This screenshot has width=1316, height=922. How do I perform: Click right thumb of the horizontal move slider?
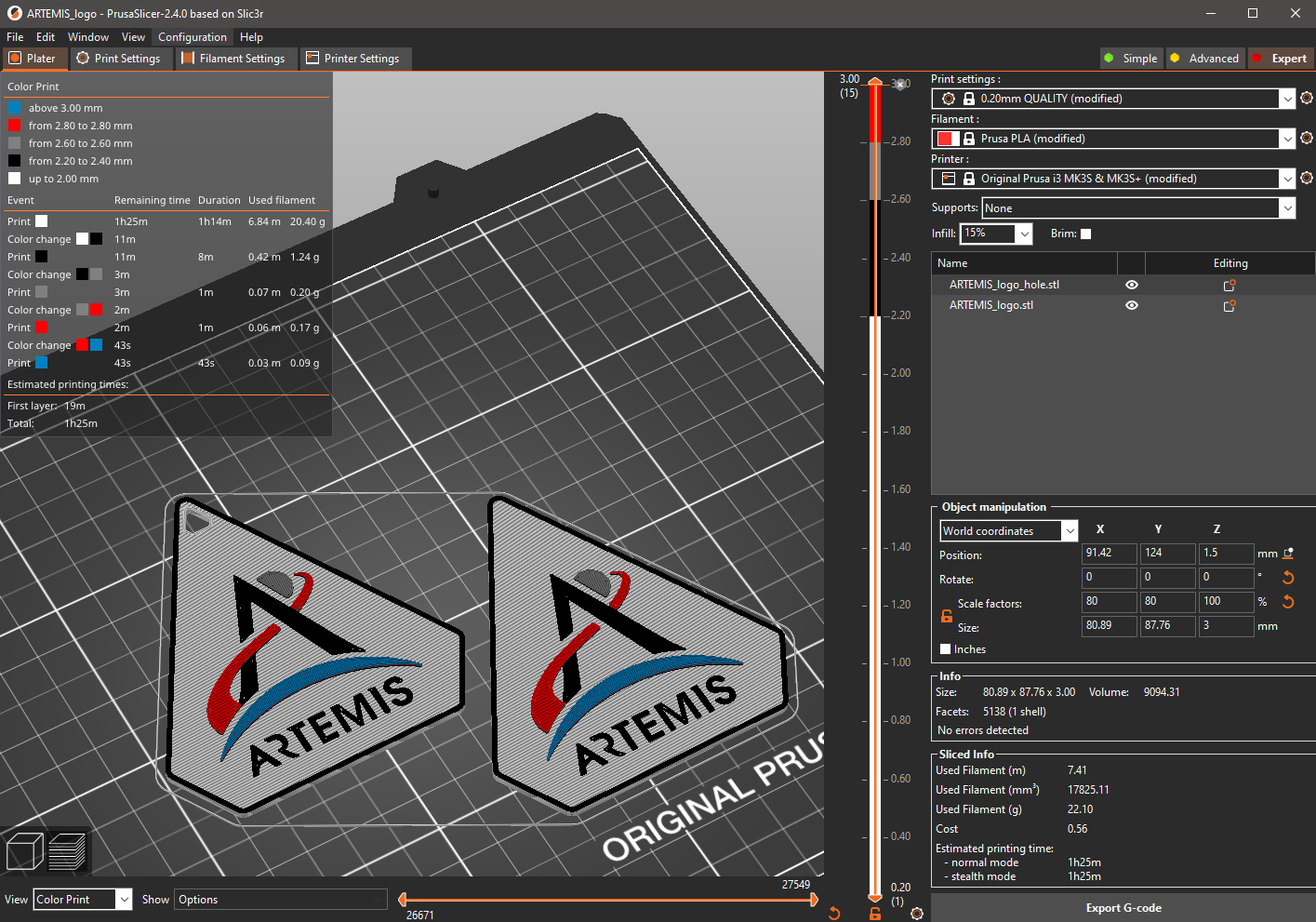pos(814,899)
